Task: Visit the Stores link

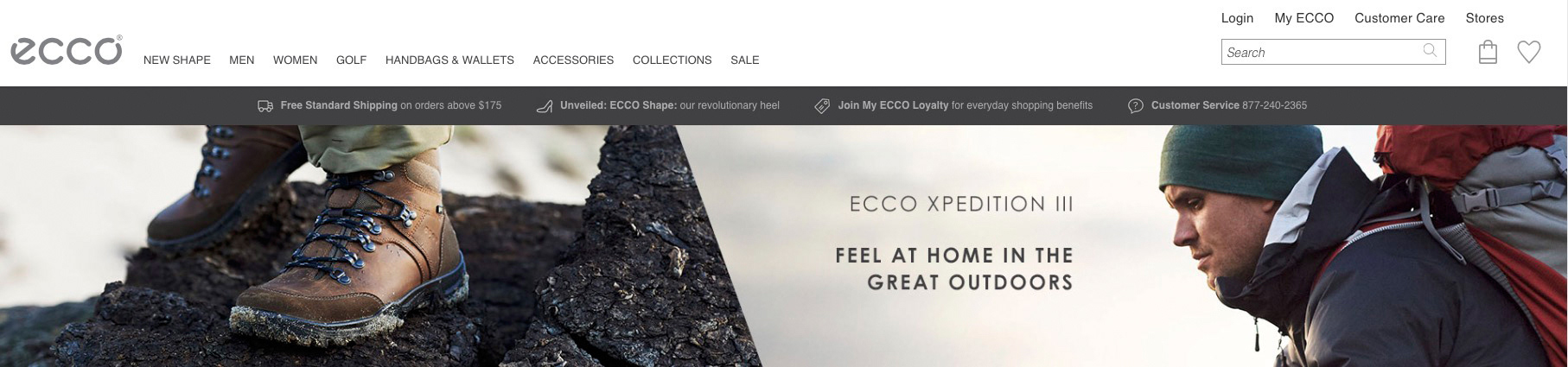Action: [1485, 18]
